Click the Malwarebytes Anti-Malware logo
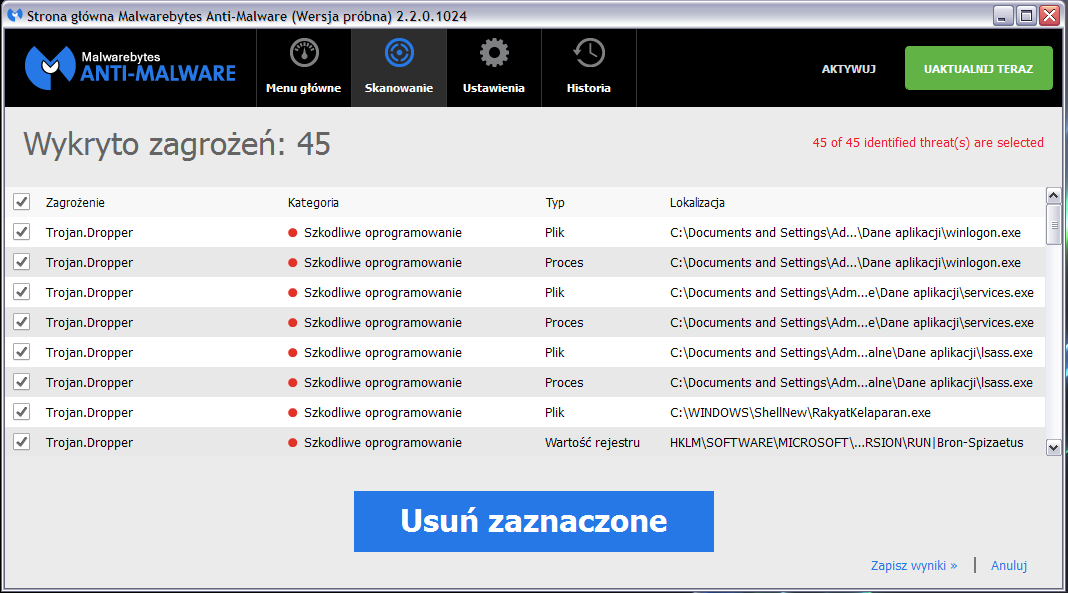 pos(130,67)
